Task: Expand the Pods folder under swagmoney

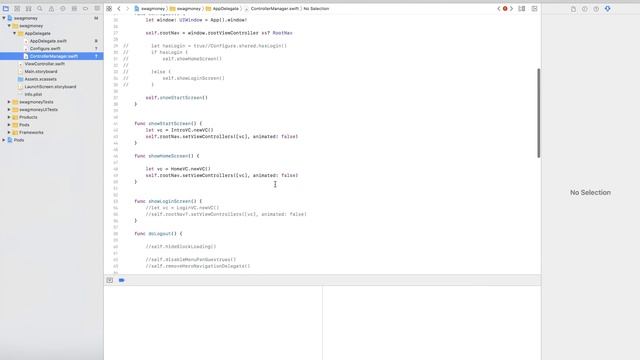Action: [9, 125]
